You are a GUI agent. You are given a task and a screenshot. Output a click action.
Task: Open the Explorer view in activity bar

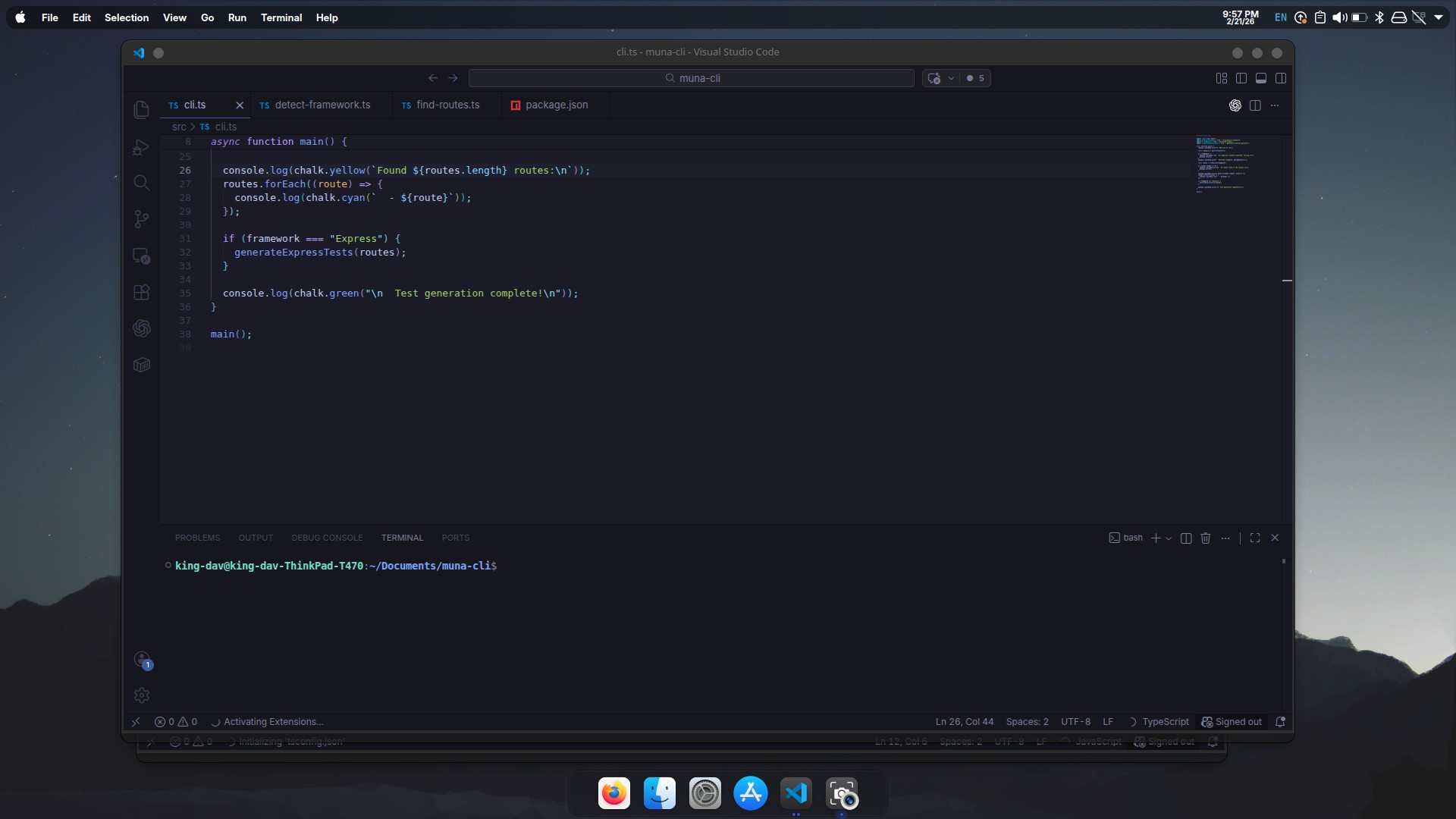coord(141,110)
